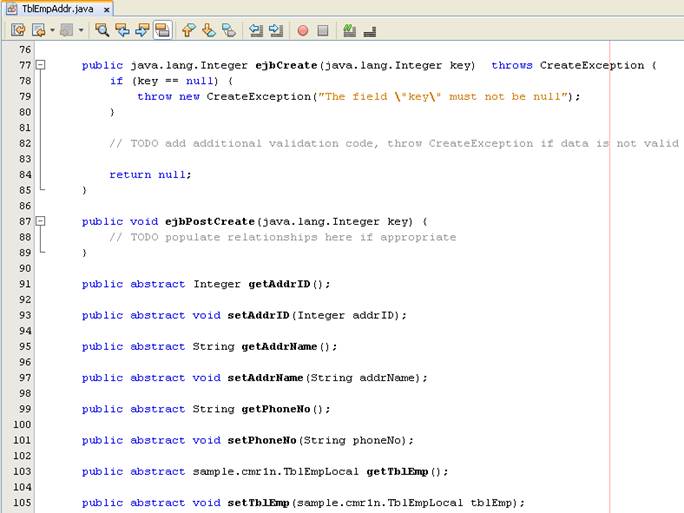Click the Java file icon on tab

pyautogui.click(x=12, y=9)
